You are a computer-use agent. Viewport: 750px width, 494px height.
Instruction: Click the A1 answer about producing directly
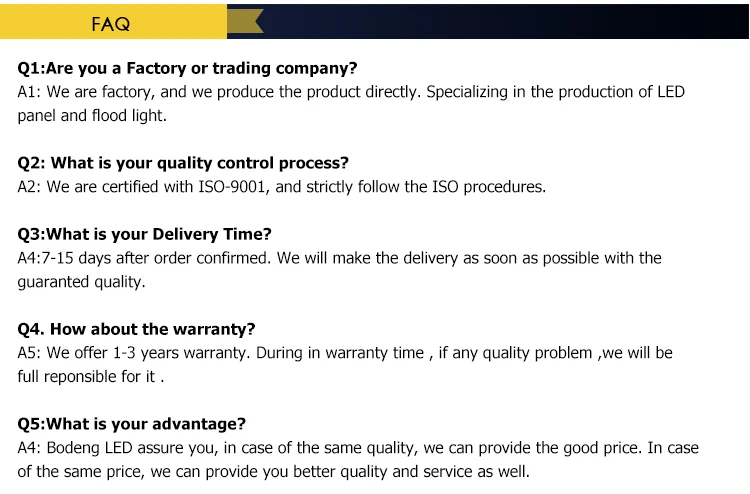point(350,92)
